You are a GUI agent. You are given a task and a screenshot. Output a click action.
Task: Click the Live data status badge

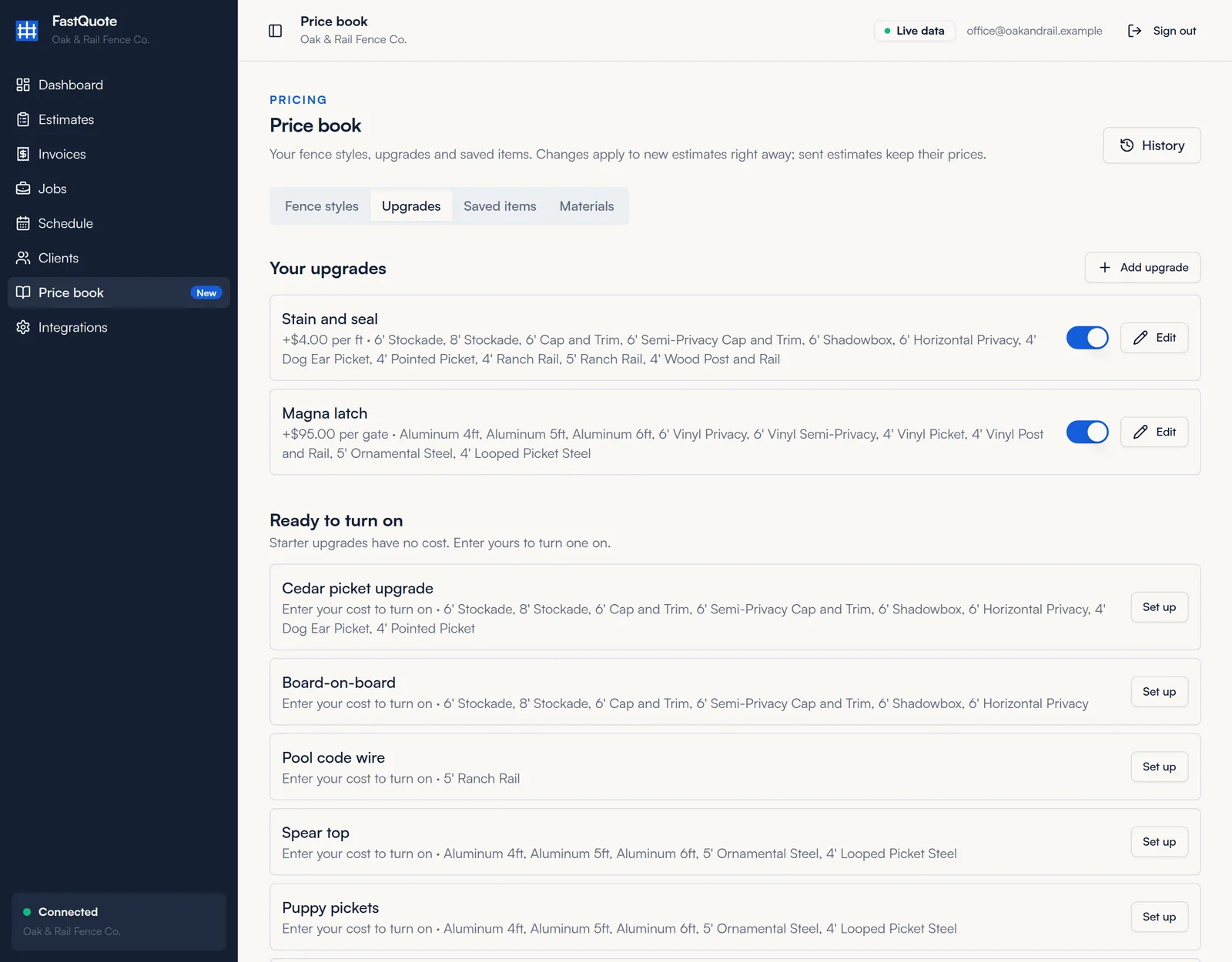[914, 31]
